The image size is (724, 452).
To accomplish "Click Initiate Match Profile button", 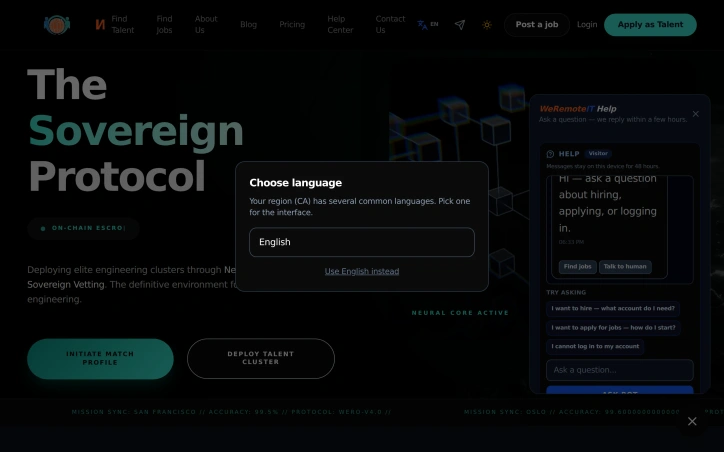I will (x=100, y=358).
